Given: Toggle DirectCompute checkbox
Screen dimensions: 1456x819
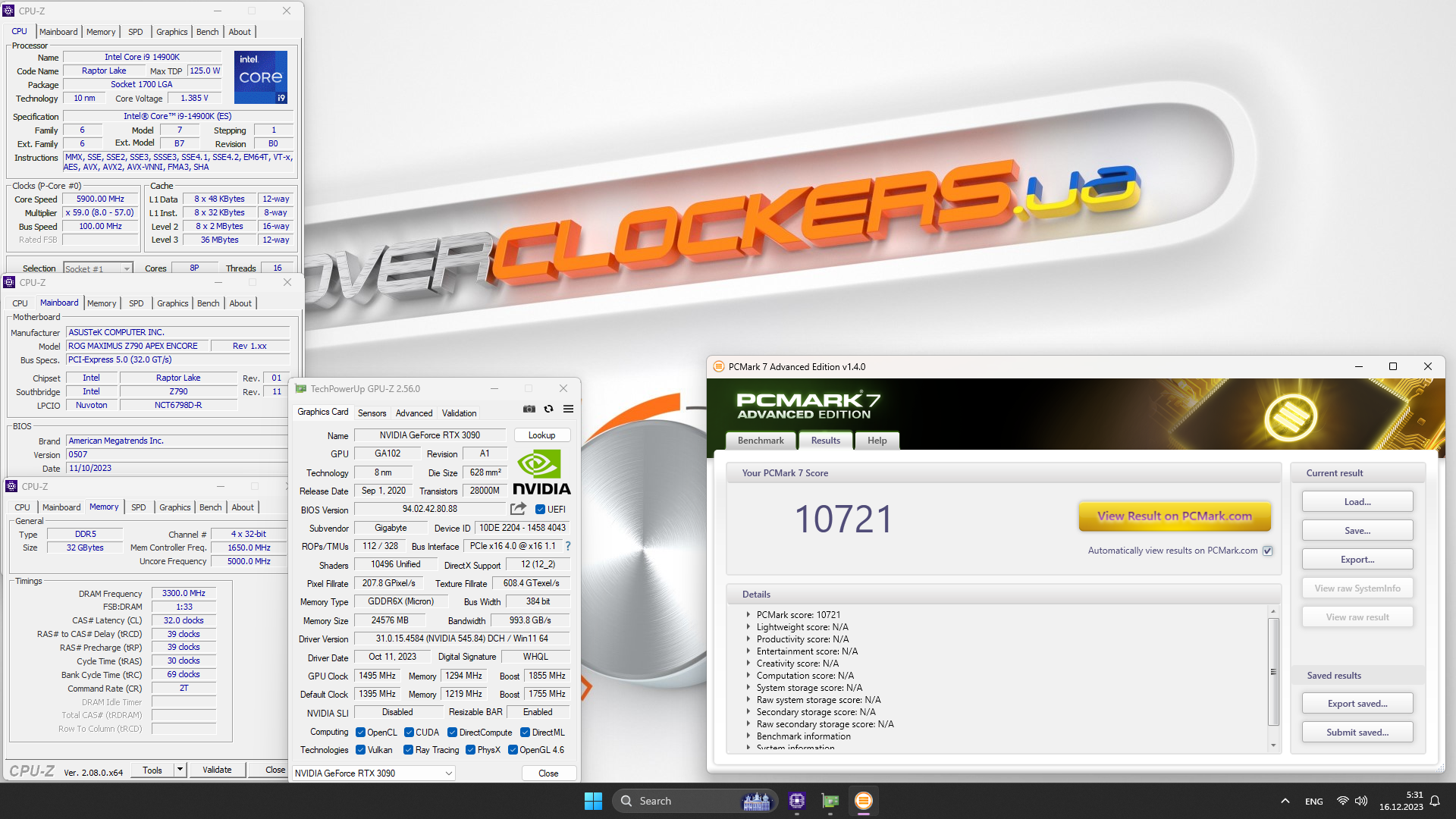Looking at the screenshot, I should 452,733.
